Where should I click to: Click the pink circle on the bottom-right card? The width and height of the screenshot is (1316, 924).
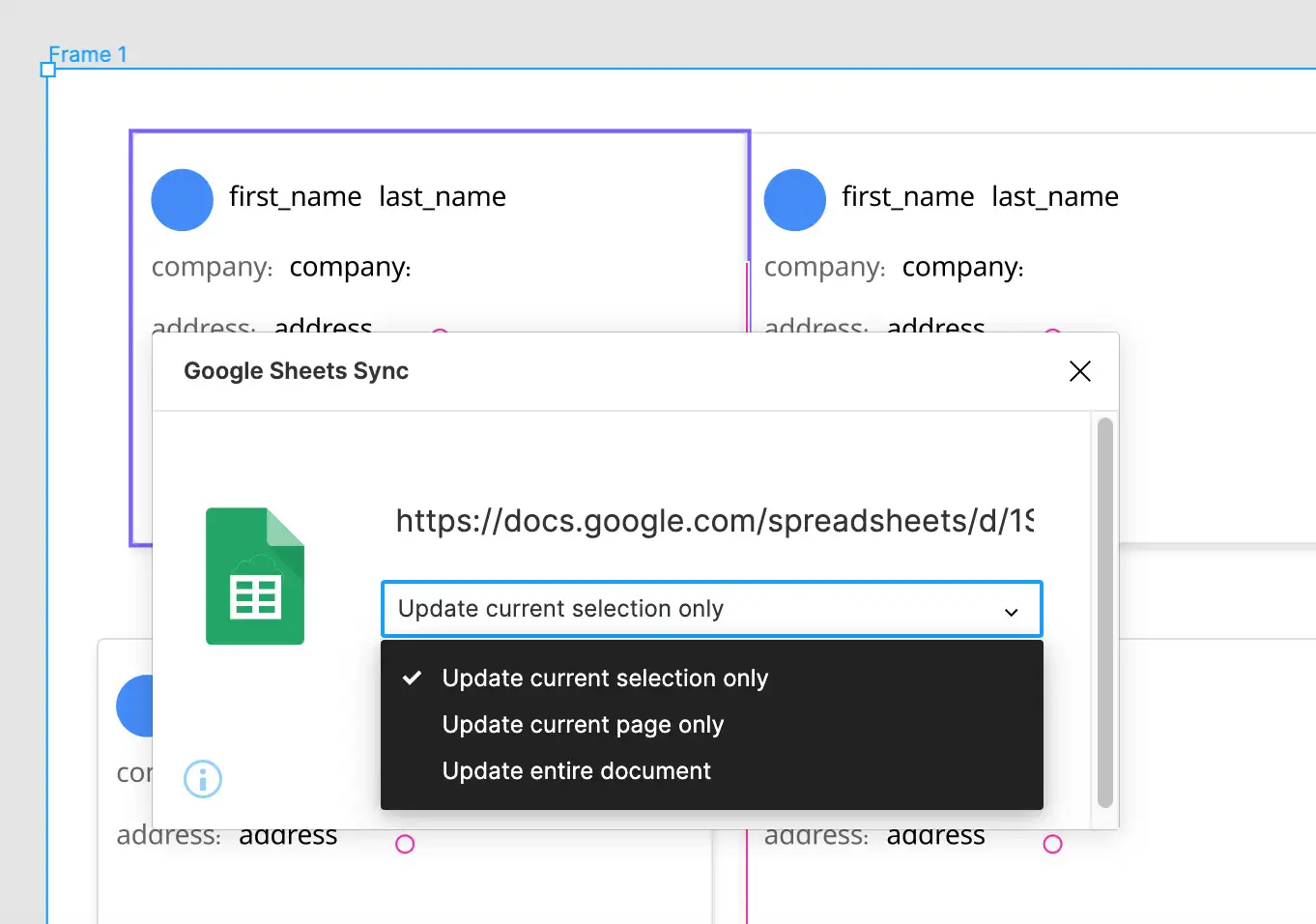pos(1052,844)
